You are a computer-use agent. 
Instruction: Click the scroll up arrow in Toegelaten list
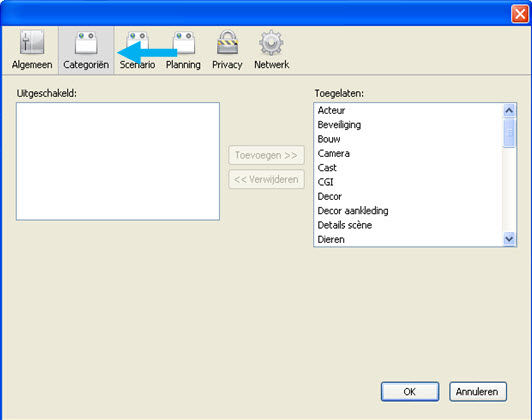point(509,111)
